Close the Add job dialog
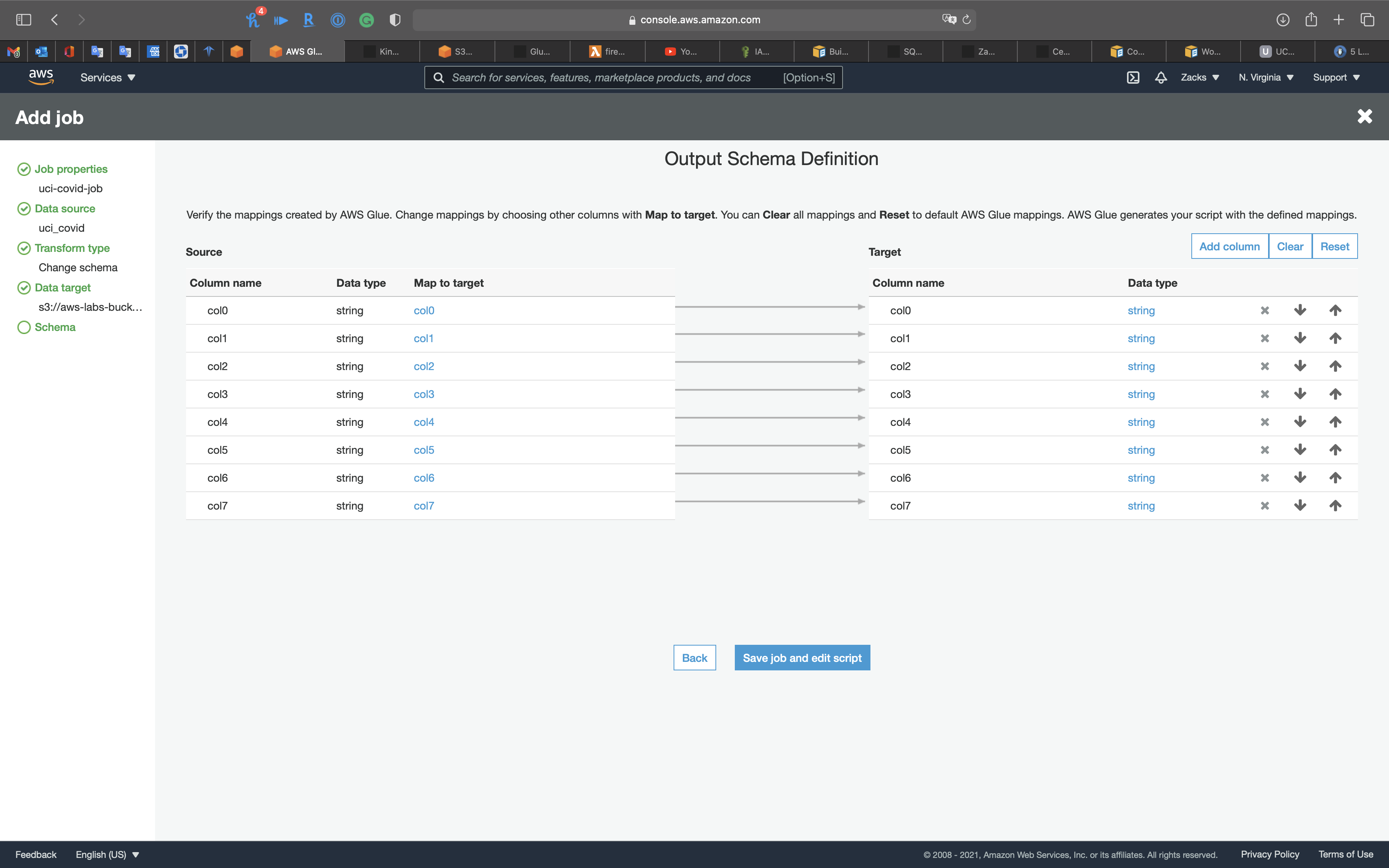 coord(1364,117)
